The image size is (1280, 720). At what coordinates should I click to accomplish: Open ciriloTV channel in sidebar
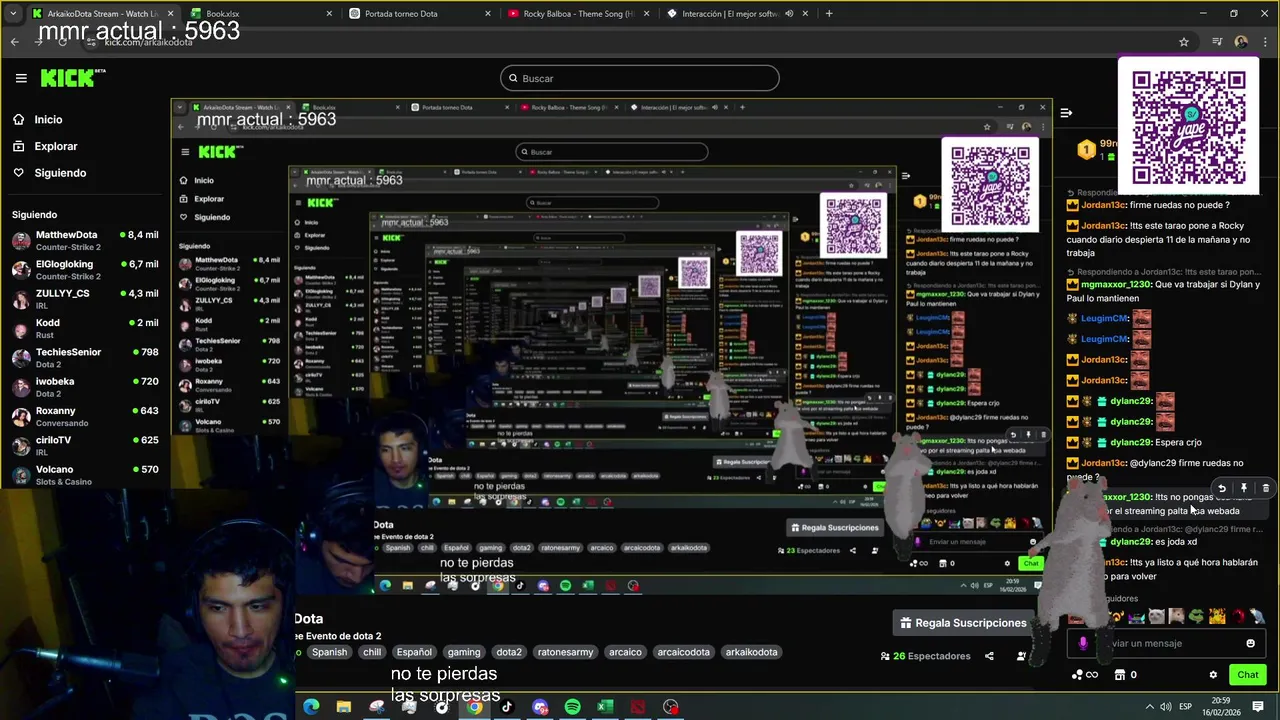tap(85, 446)
